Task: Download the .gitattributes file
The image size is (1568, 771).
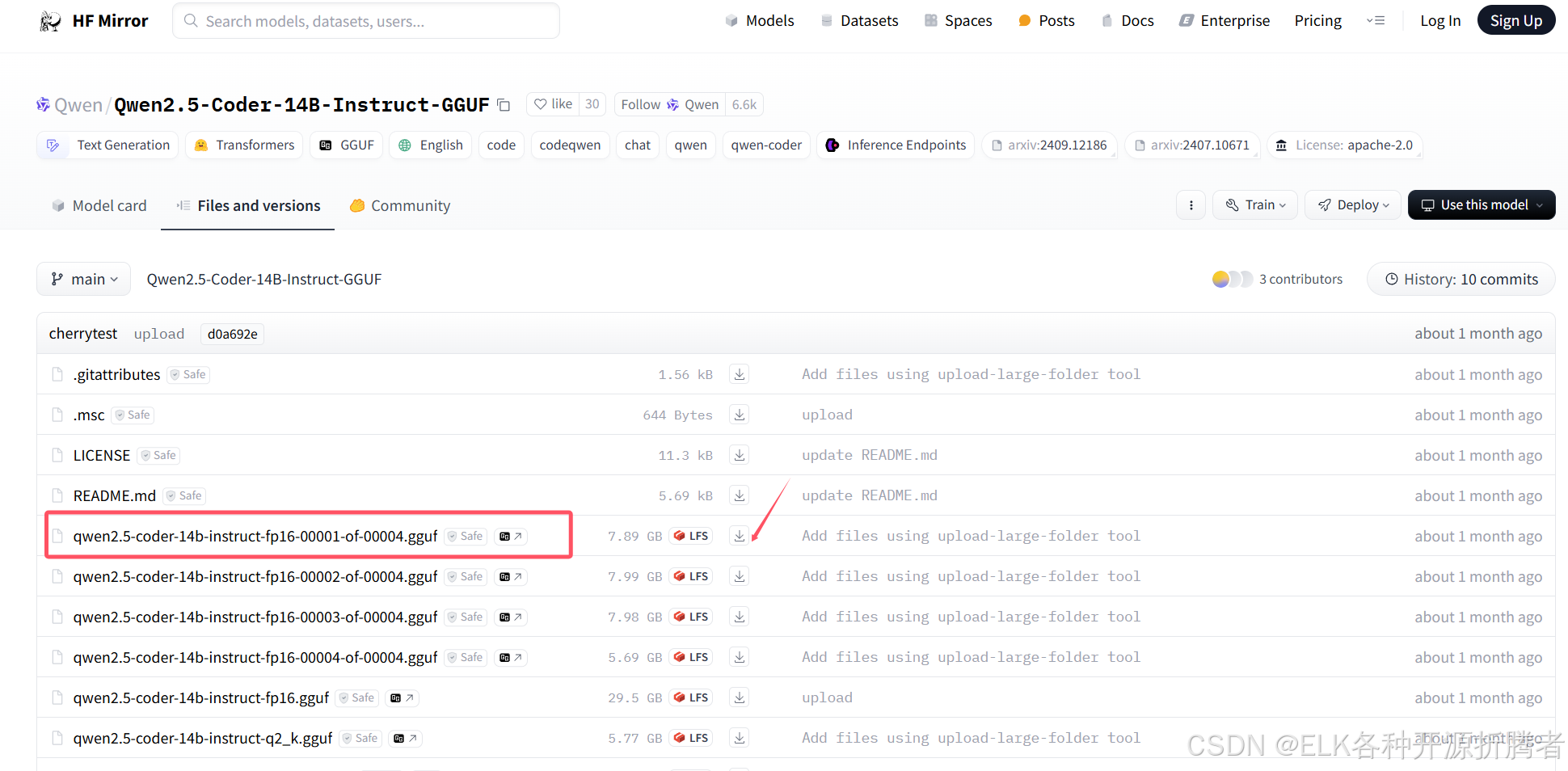Action: [739, 374]
